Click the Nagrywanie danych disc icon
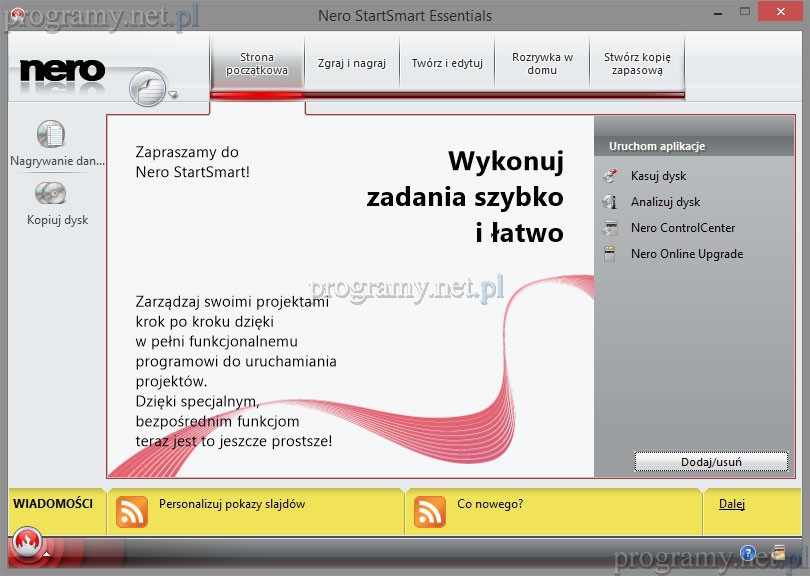Image resolution: width=810 pixels, height=576 pixels. click(x=50, y=134)
